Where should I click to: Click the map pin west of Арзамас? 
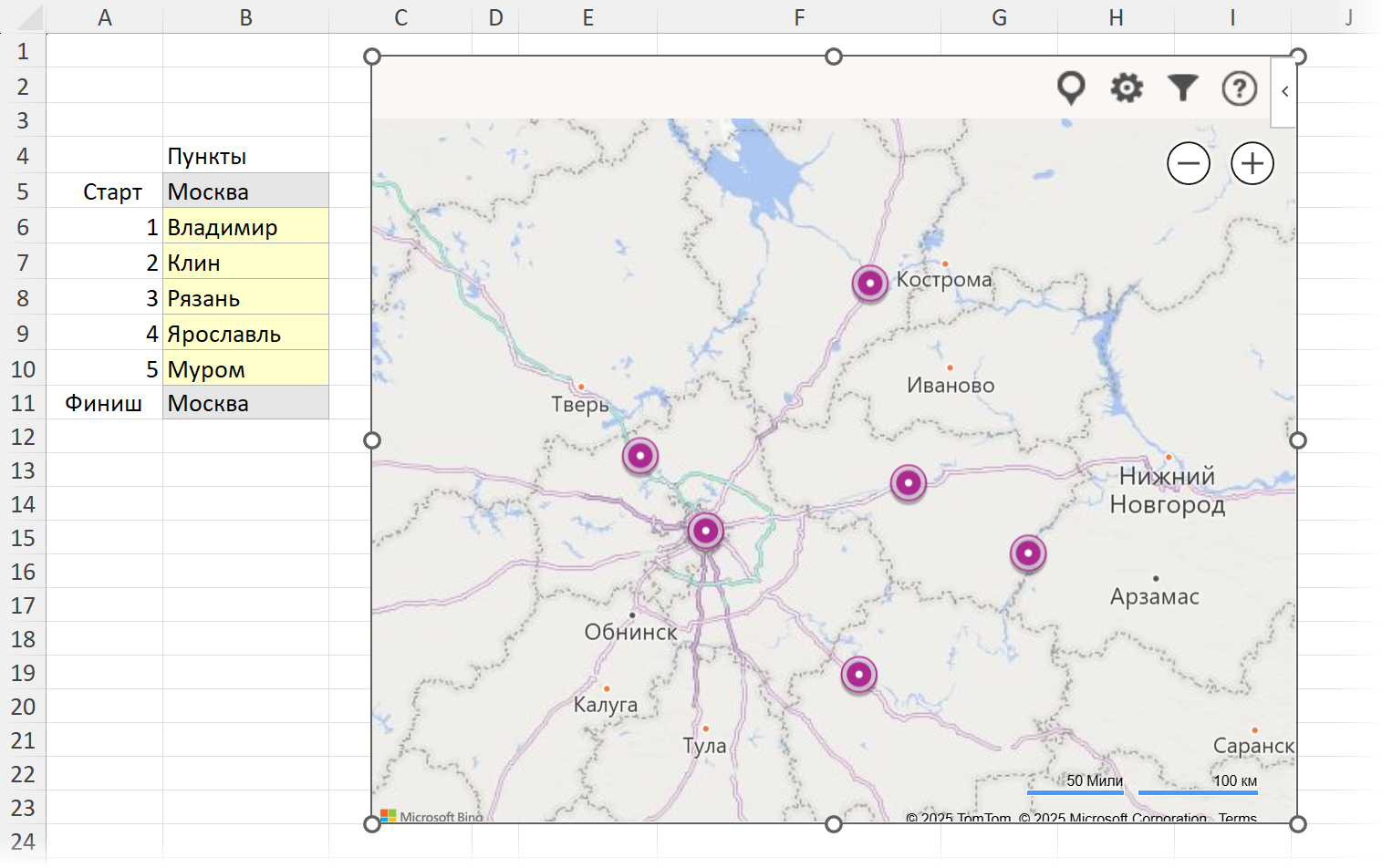tap(1028, 553)
